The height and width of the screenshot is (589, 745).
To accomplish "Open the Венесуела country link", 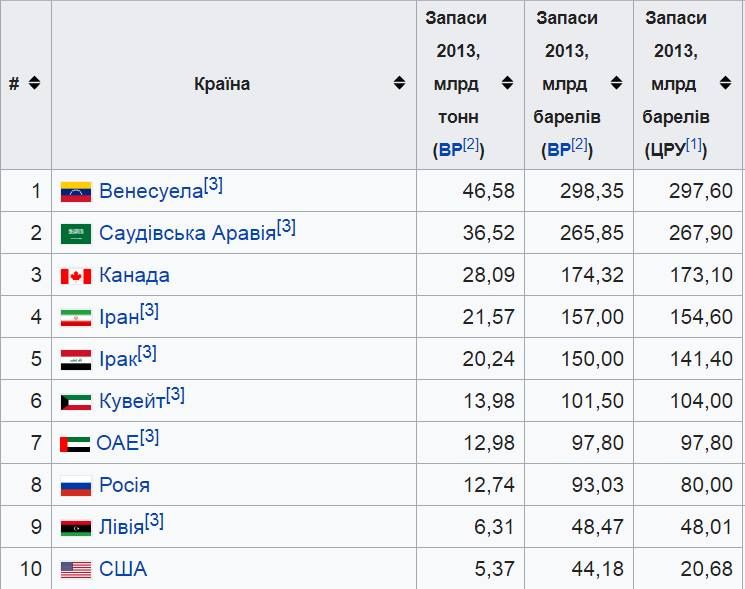I will [x=151, y=191].
